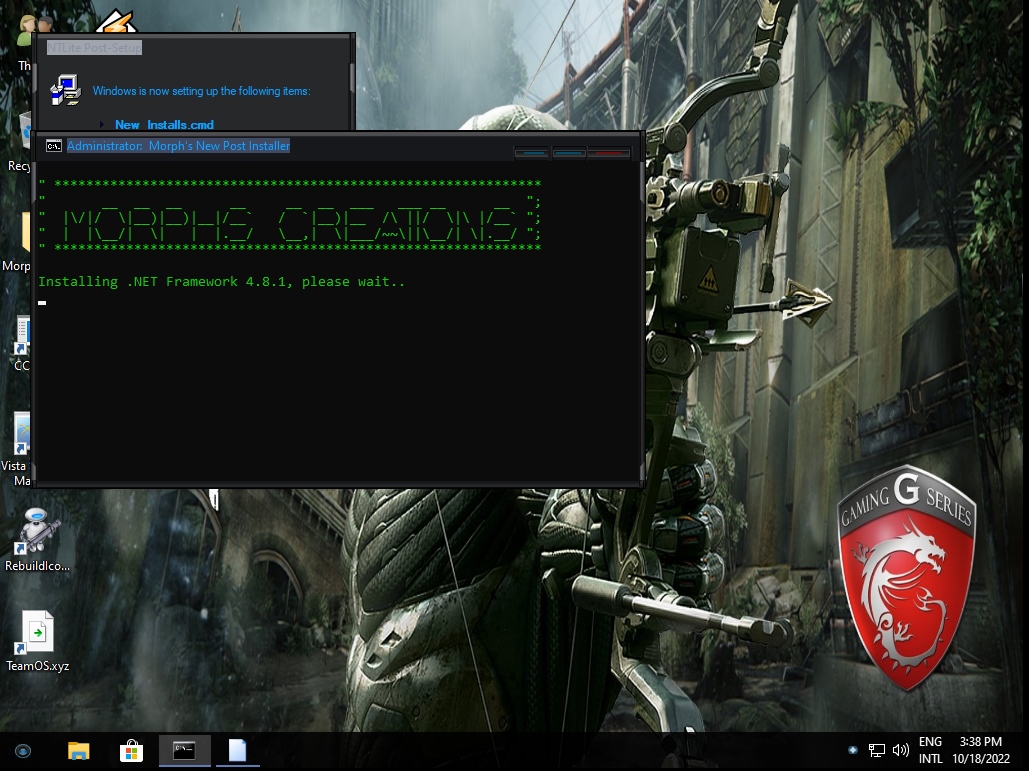This screenshot has width=1029, height=771.
Task: Select the Recycle Bin desktop icon
Action: (x=25, y=133)
